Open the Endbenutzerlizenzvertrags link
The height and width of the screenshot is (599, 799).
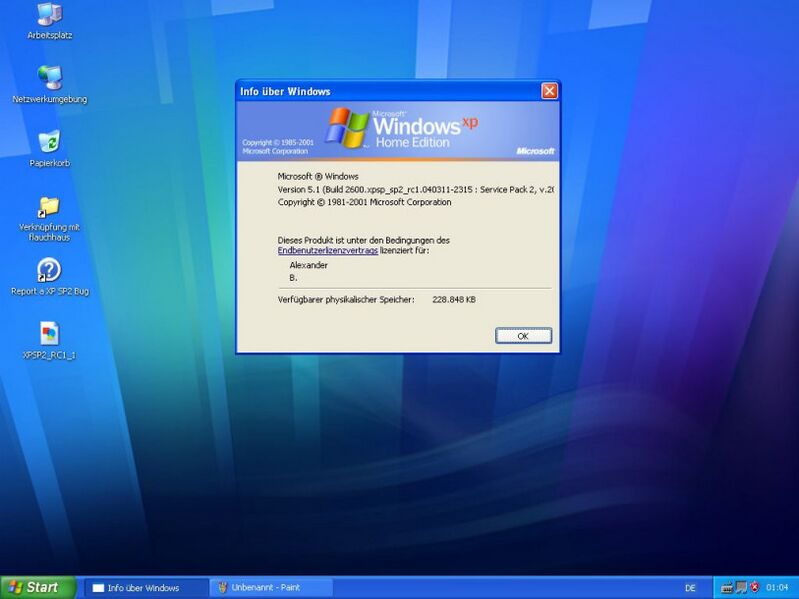click(x=328, y=251)
